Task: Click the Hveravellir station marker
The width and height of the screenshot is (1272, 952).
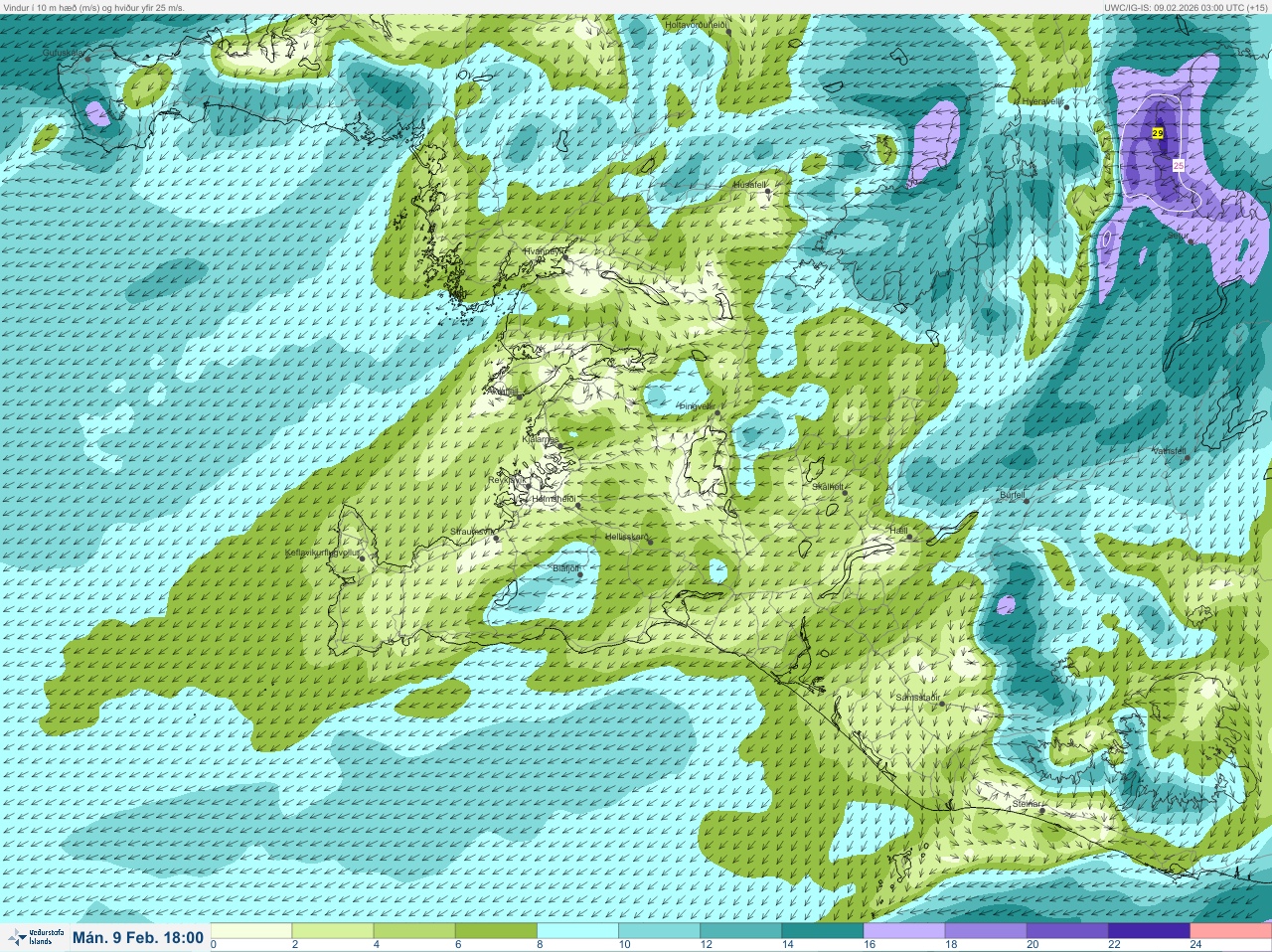Action: [x=1066, y=106]
